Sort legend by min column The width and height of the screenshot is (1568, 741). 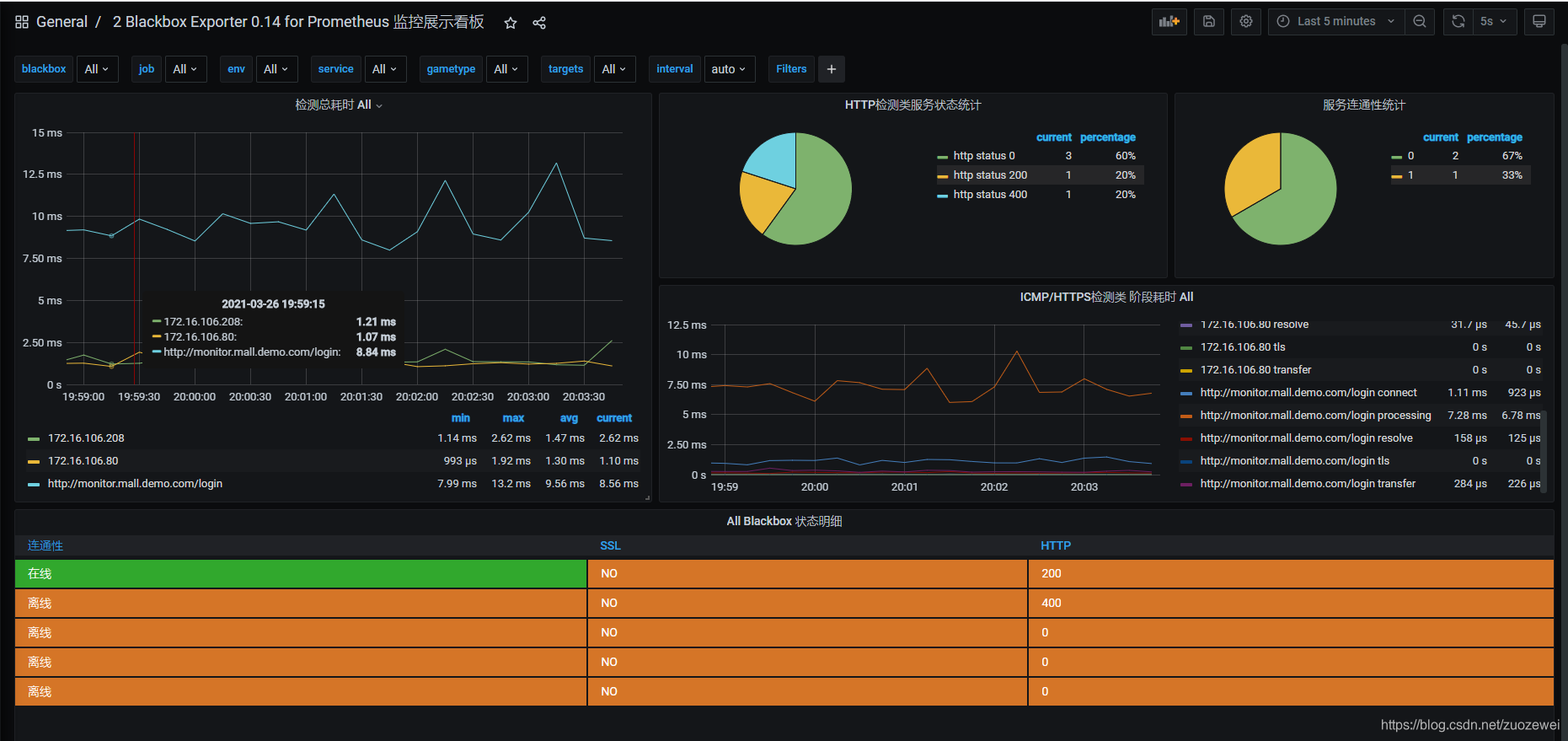tap(461, 418)
